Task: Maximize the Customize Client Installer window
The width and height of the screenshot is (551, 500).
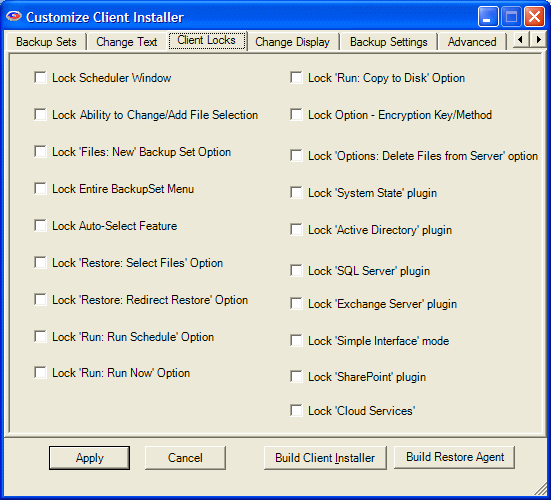Action: click(x=511, y=17)
